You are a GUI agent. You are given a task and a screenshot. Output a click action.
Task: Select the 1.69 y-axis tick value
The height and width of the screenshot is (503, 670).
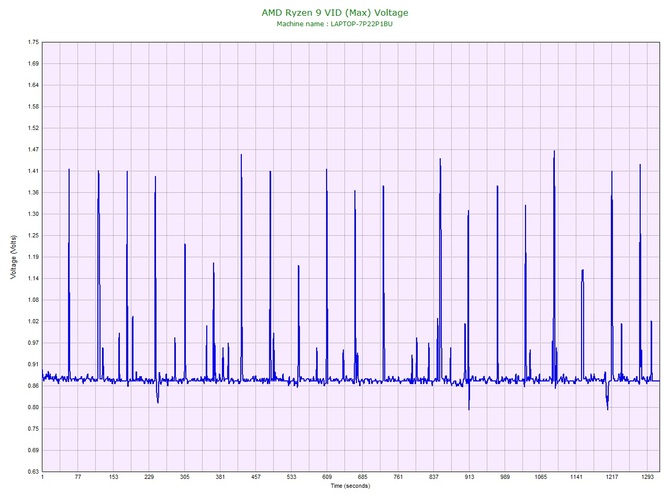(33, 64)
